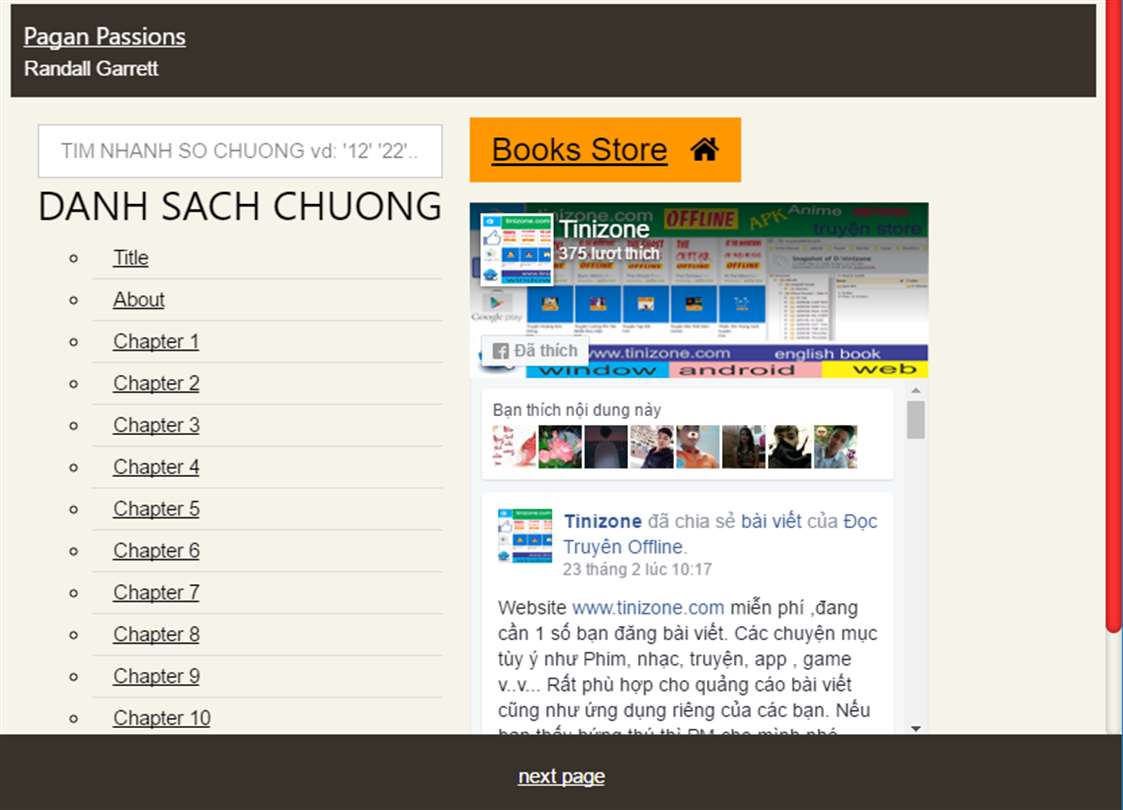
Task: Open Chapter 2
Action: [x=156, y=383]
